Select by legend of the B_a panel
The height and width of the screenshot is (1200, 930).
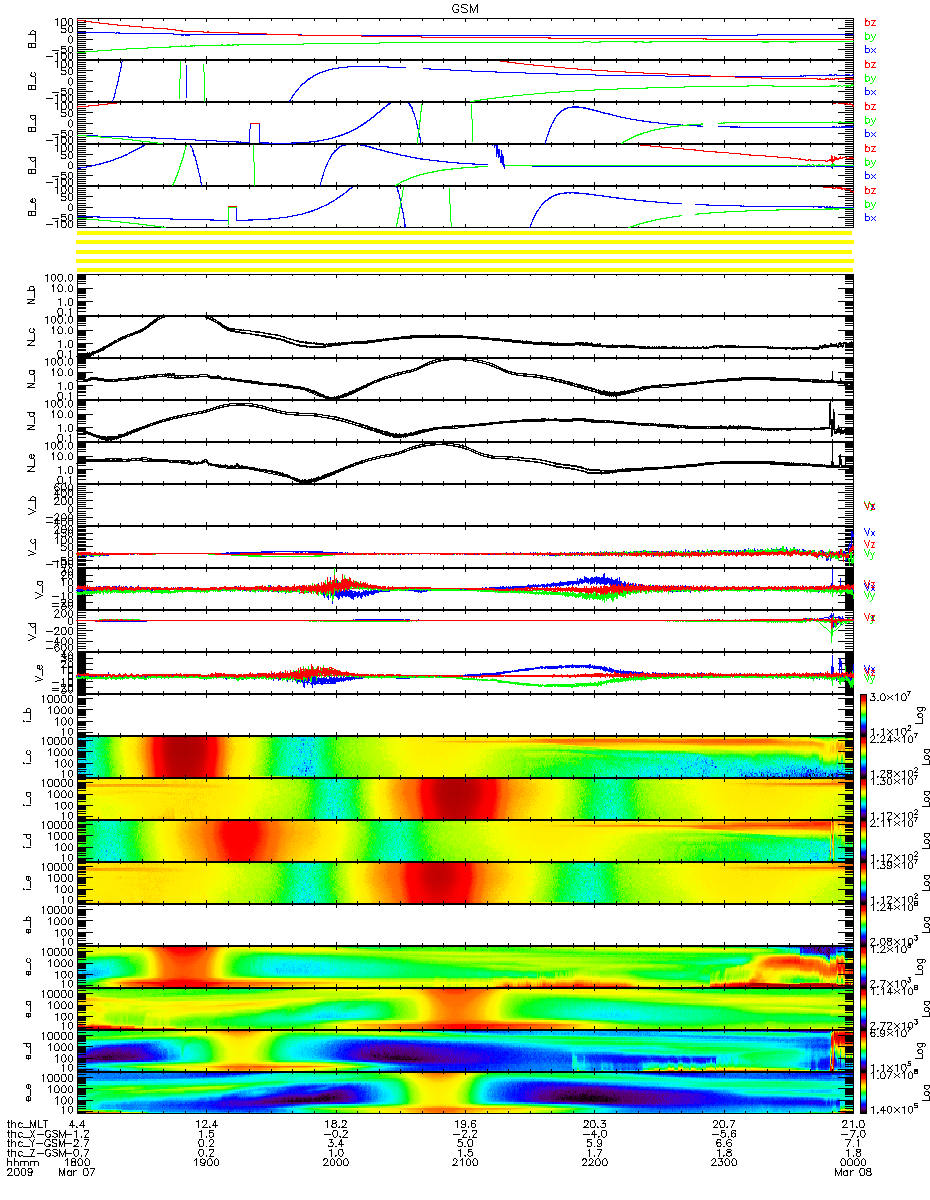869,120
